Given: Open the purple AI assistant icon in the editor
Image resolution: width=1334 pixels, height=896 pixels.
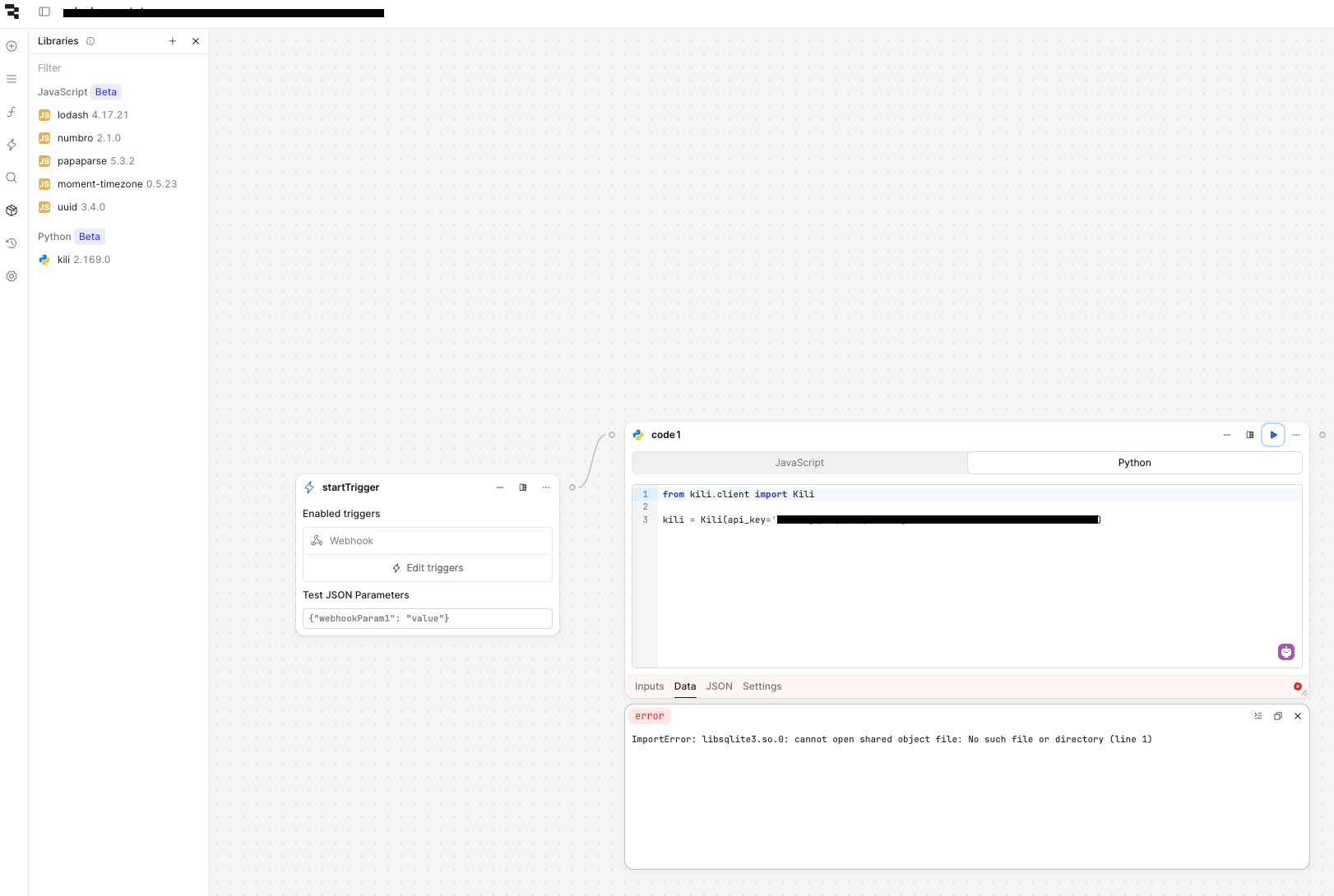Looking at the screenshot, I should (1286, 652).
